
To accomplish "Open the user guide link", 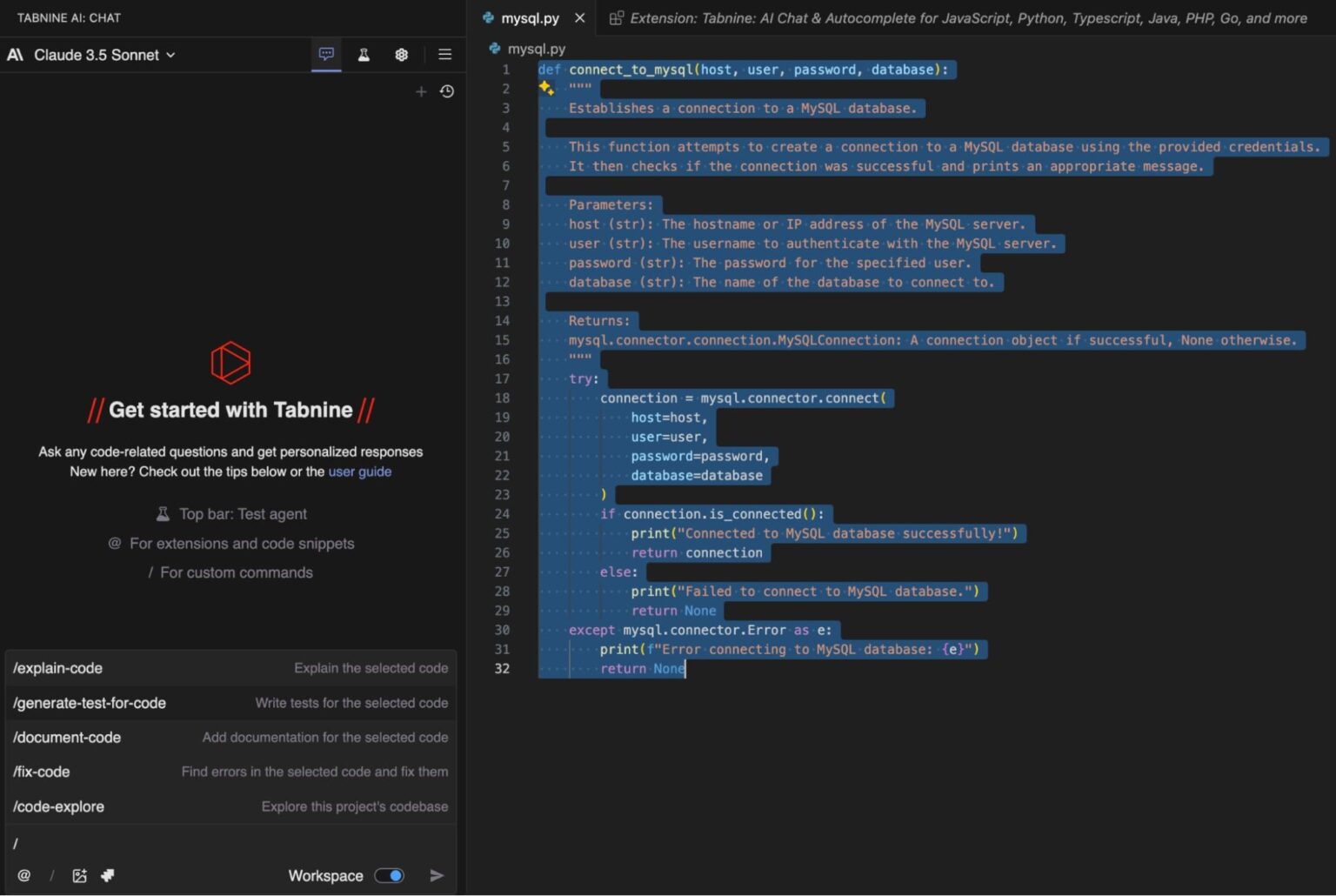I will [360, 471].
